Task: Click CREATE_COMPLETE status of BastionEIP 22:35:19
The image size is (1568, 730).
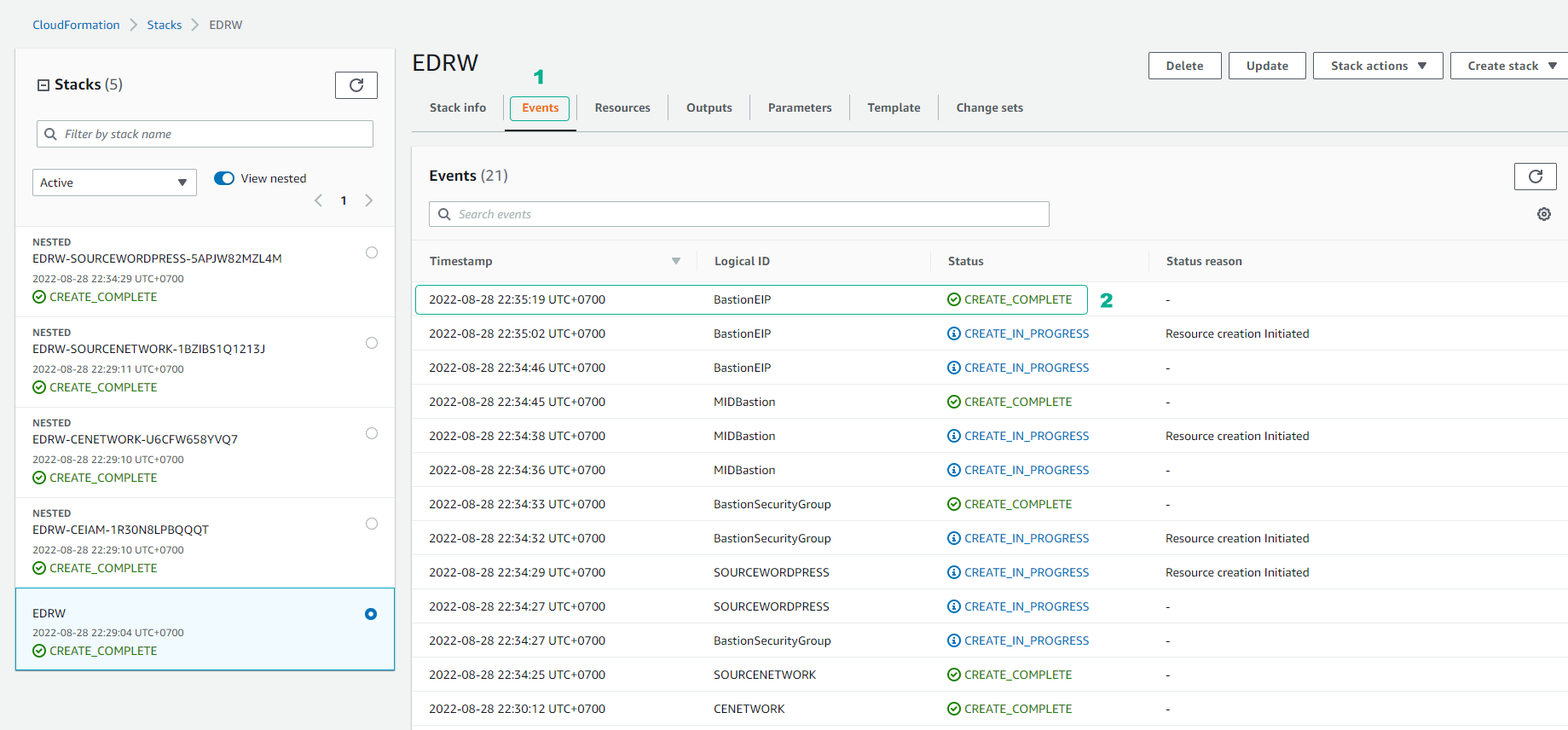Action: coord(1010,299)
